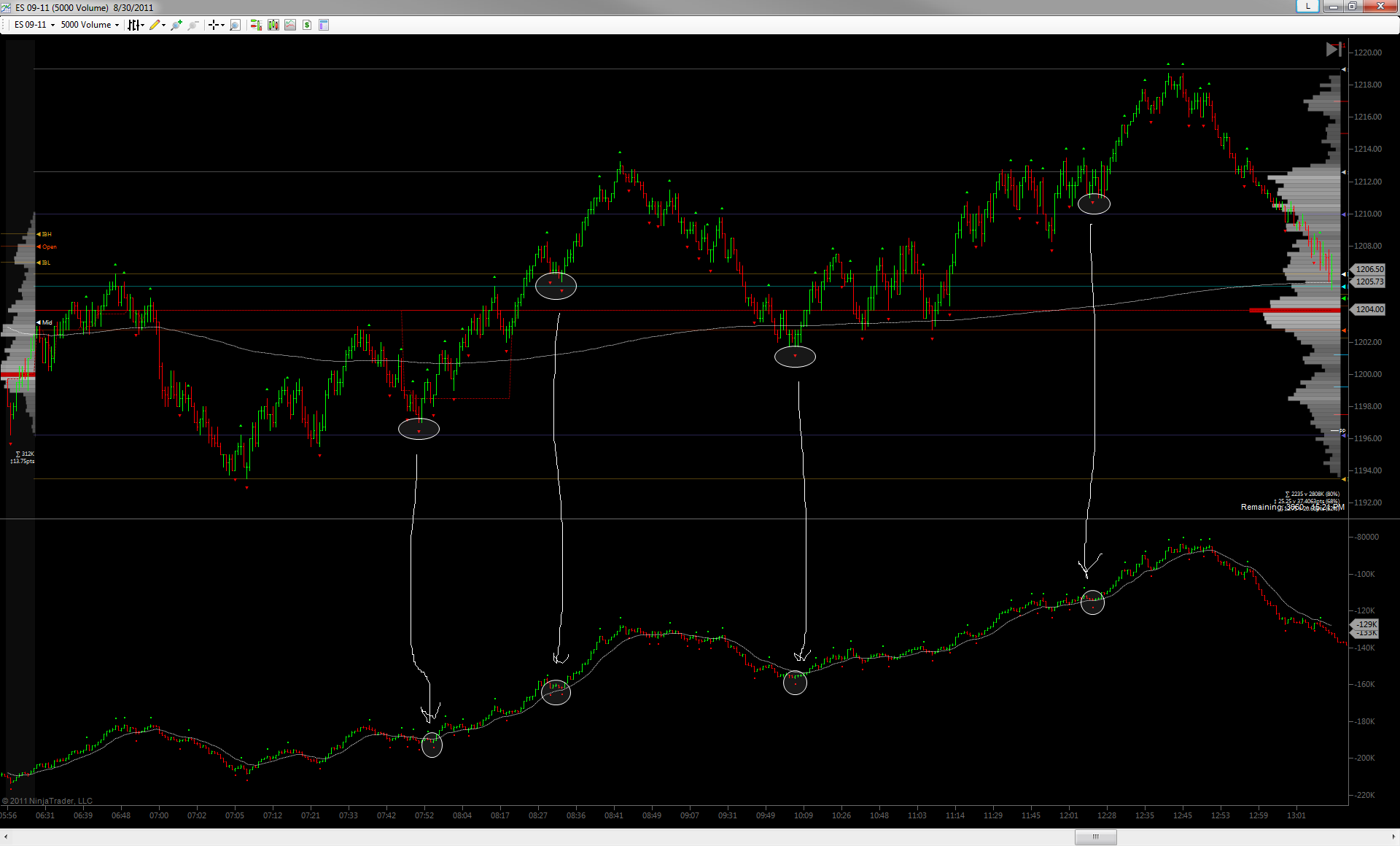Click the horizontal scrollbar left arrow
The image size is (1400, 846).
coord(6,837)
